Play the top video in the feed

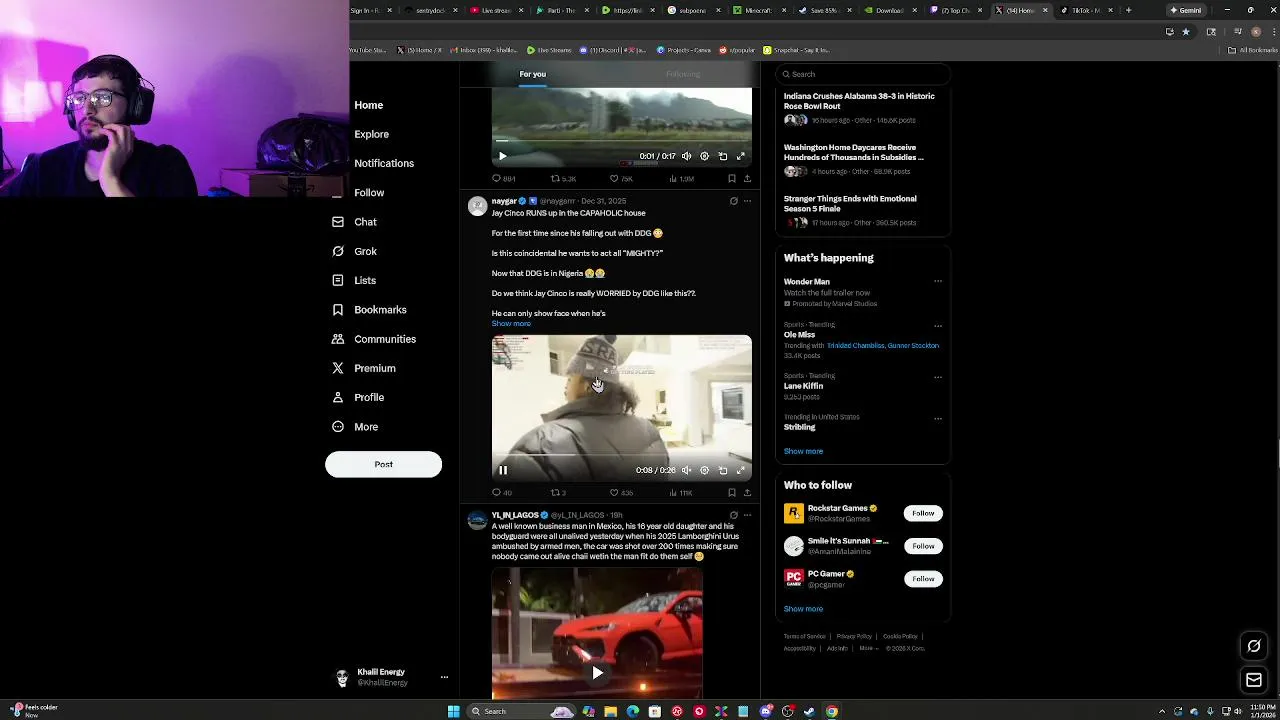pyautogui.click(x=503, y=156)
